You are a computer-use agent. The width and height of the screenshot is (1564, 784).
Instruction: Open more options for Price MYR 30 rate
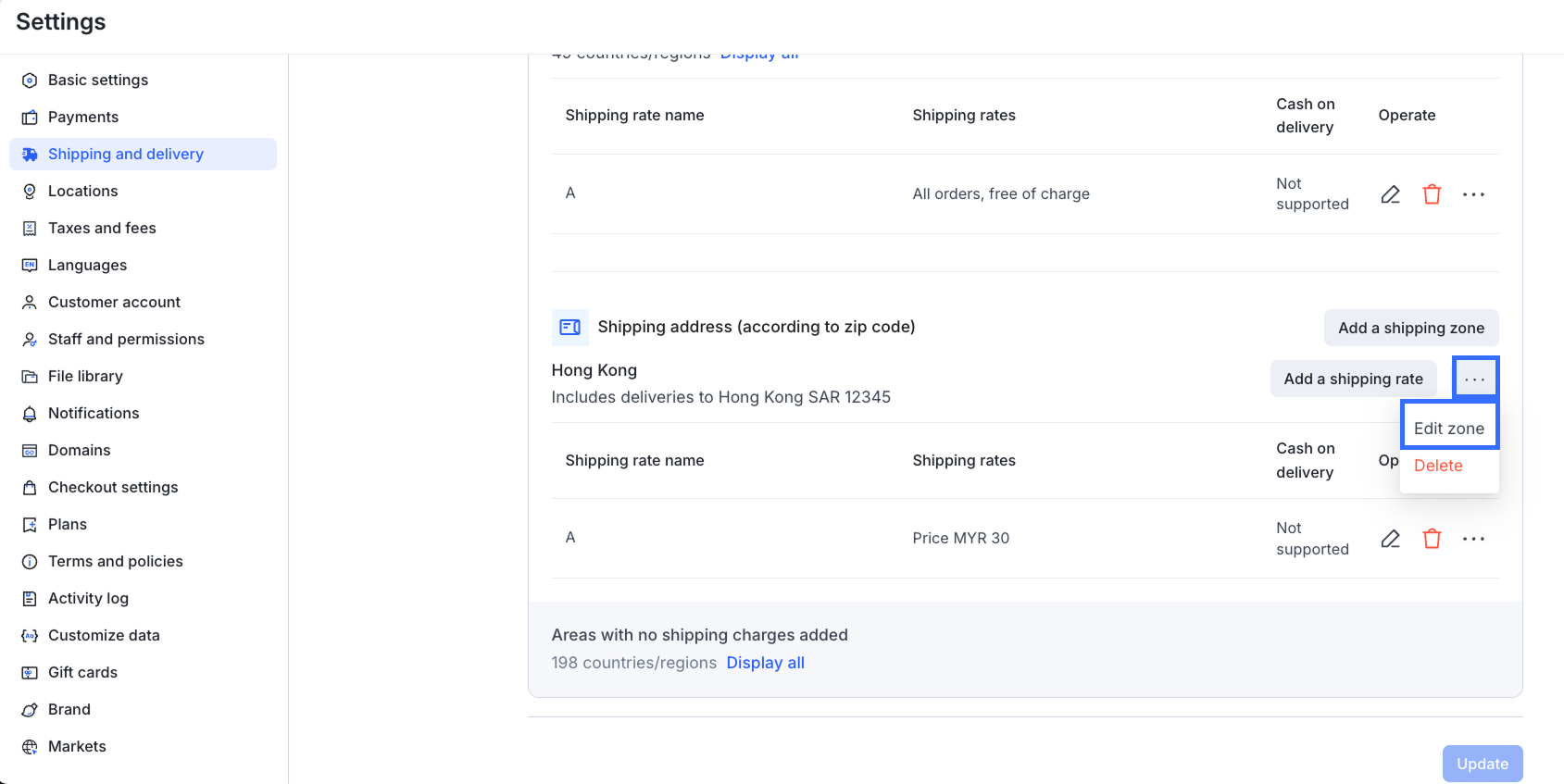[1473, 539]
